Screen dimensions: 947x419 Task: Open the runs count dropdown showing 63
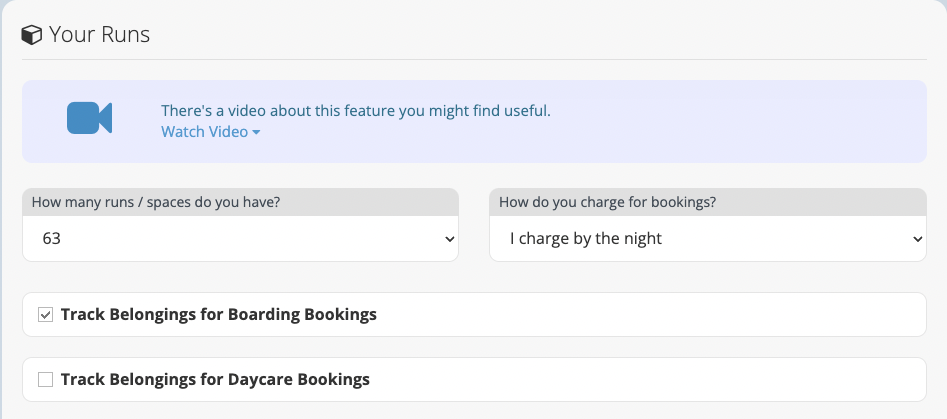pyautogui.click(x=240, y=238)
